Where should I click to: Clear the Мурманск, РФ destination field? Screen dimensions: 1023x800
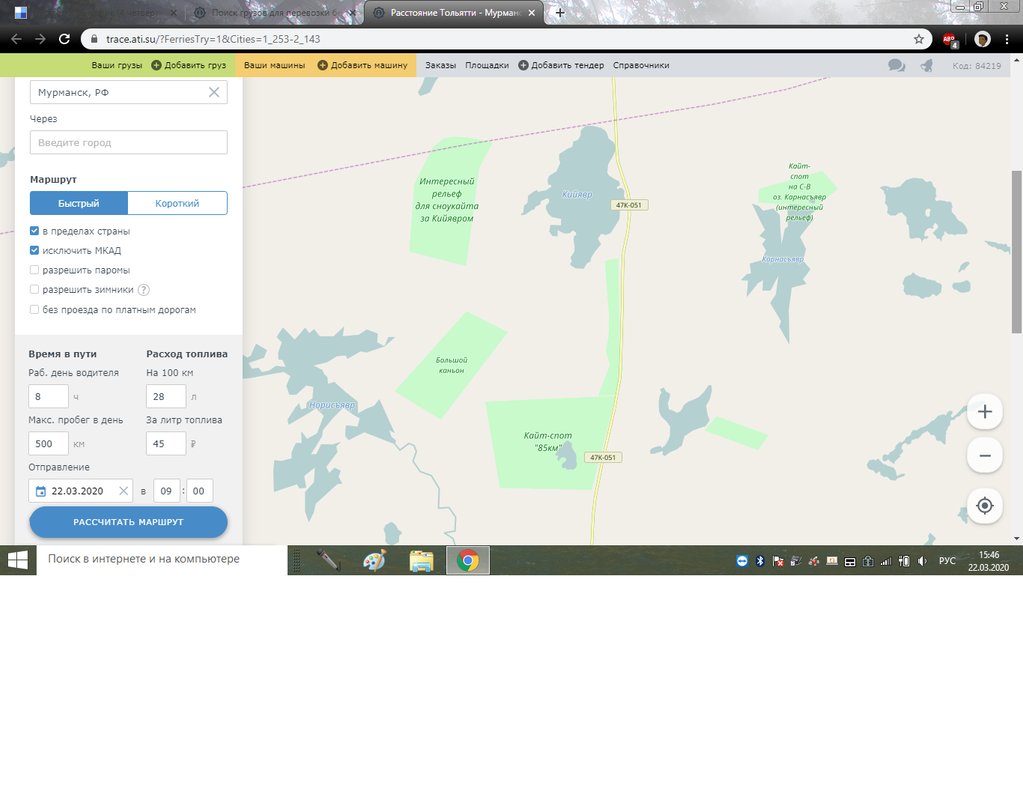tap(214, 92)
